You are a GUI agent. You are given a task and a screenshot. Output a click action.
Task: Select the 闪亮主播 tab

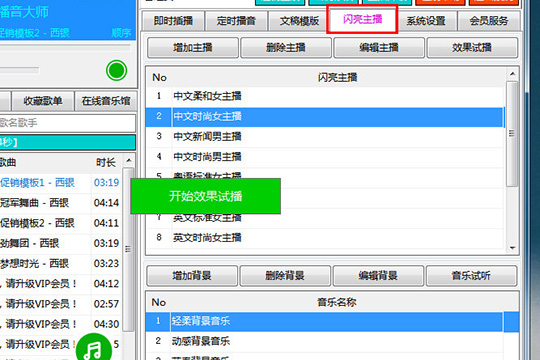pos(362,19)
